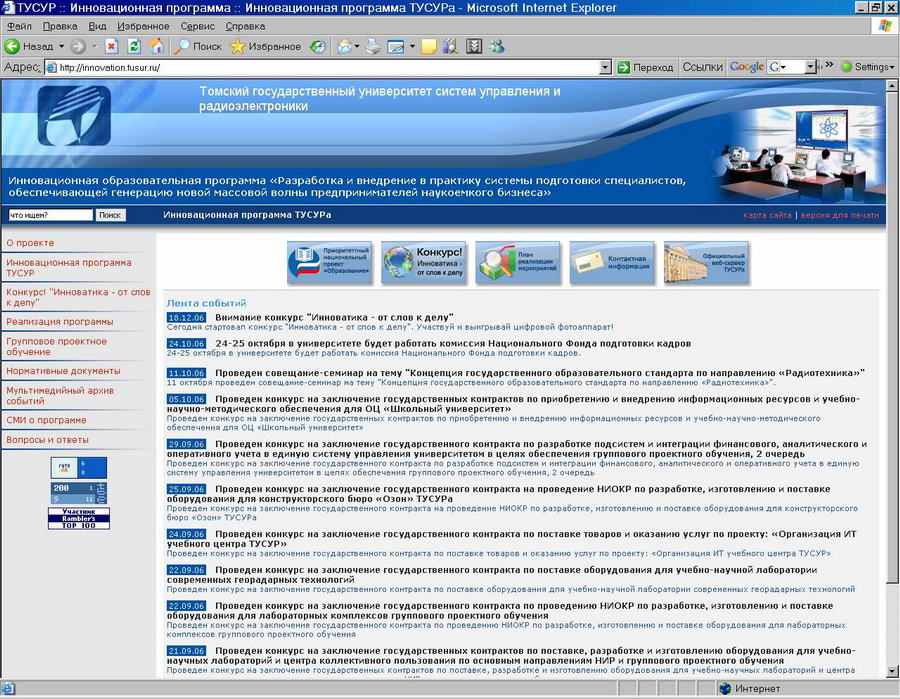Open the 'Контактная информация' banner
The height and width of the screenshot is (699, 900).
pos(612,263)
